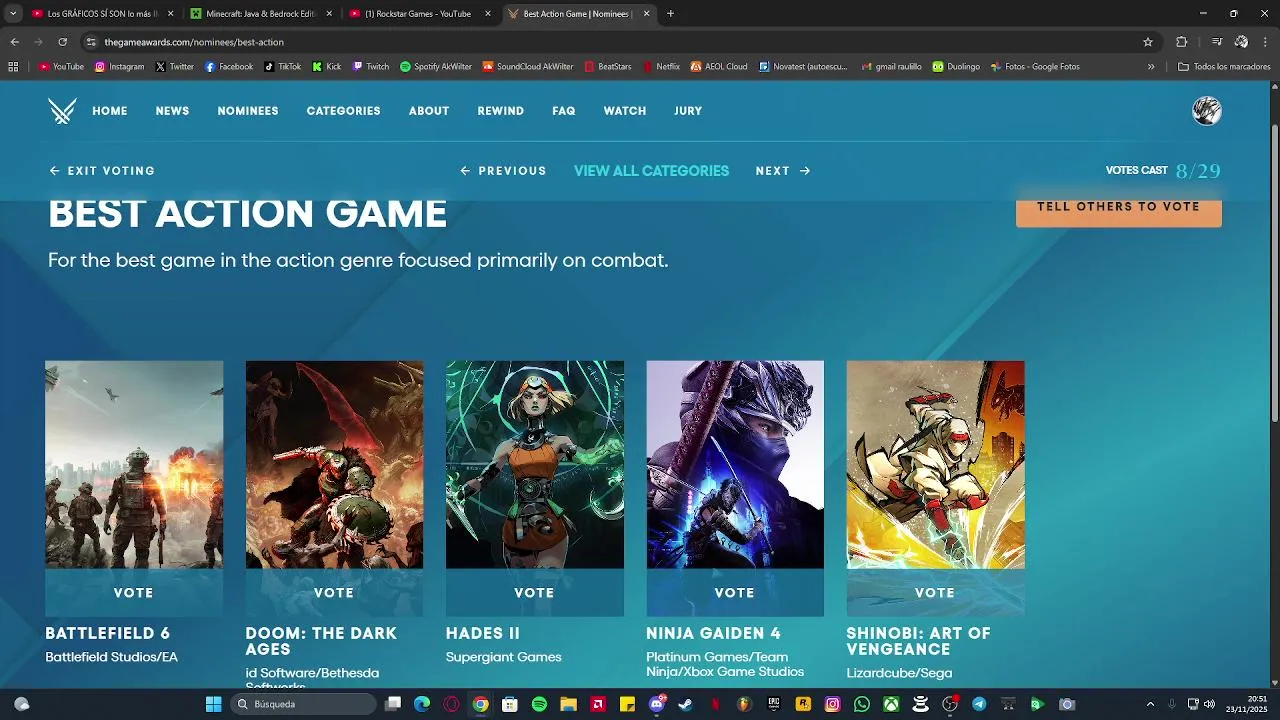Screen dimensions: 1280x720
Task: Open the Netflix bookmark
Action: pyautogui.click(x=661, y=67)
